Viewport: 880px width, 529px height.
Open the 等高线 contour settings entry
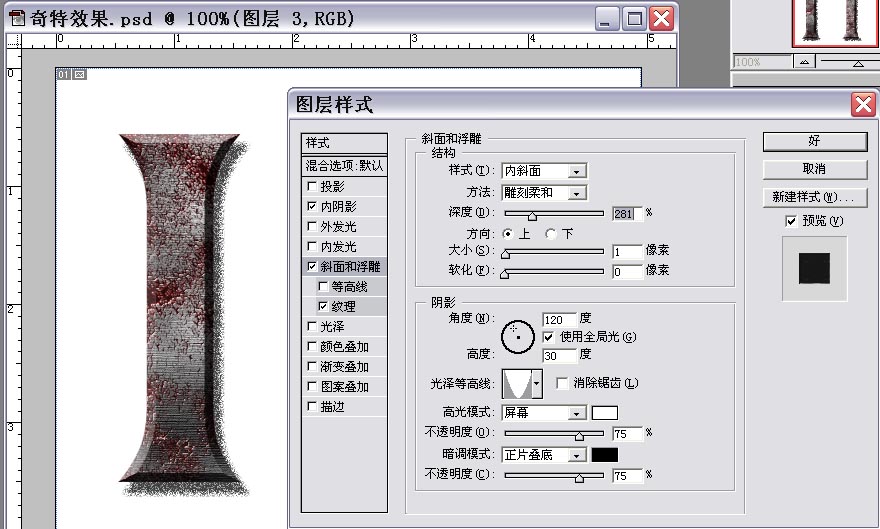(349, 287)
